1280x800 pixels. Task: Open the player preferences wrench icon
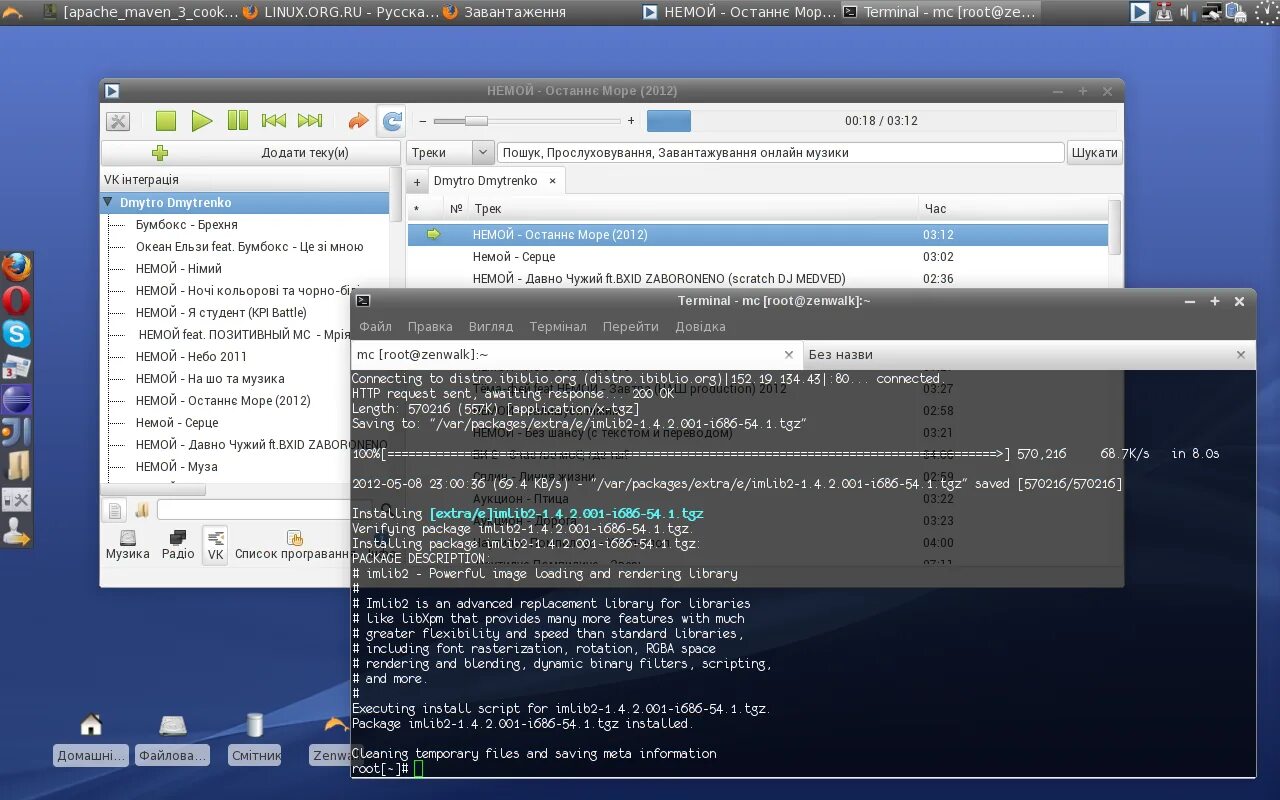[118, 121]
